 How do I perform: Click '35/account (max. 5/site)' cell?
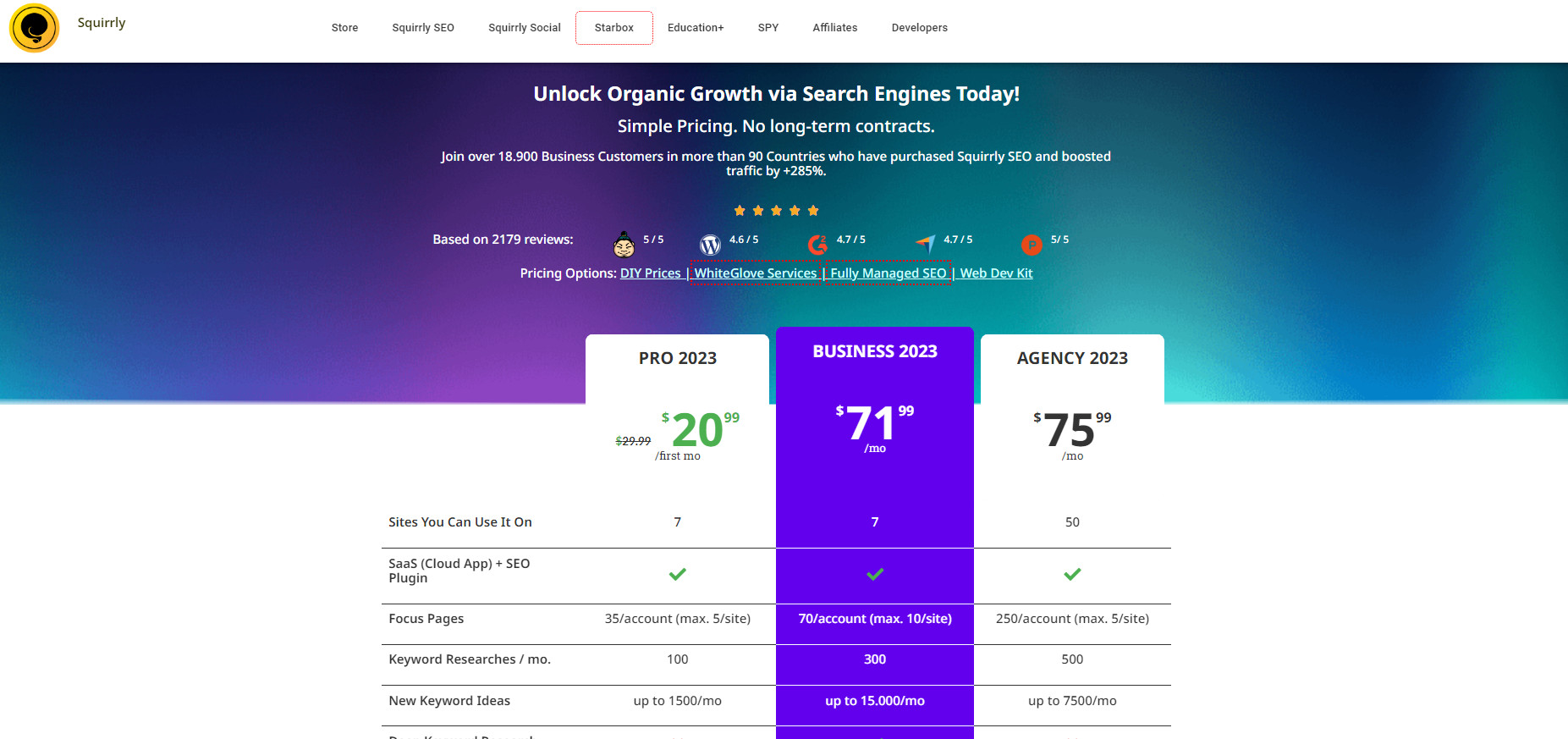point(678,619)
